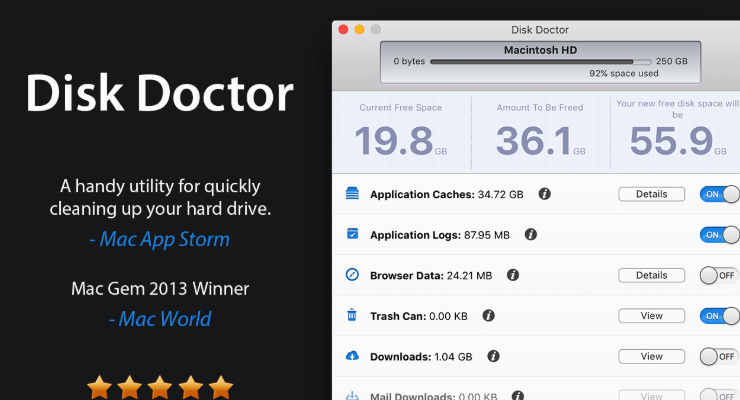Click the '0 bytes' label
The width and height of the screenshot is (740, 400).
coord(409,61)
